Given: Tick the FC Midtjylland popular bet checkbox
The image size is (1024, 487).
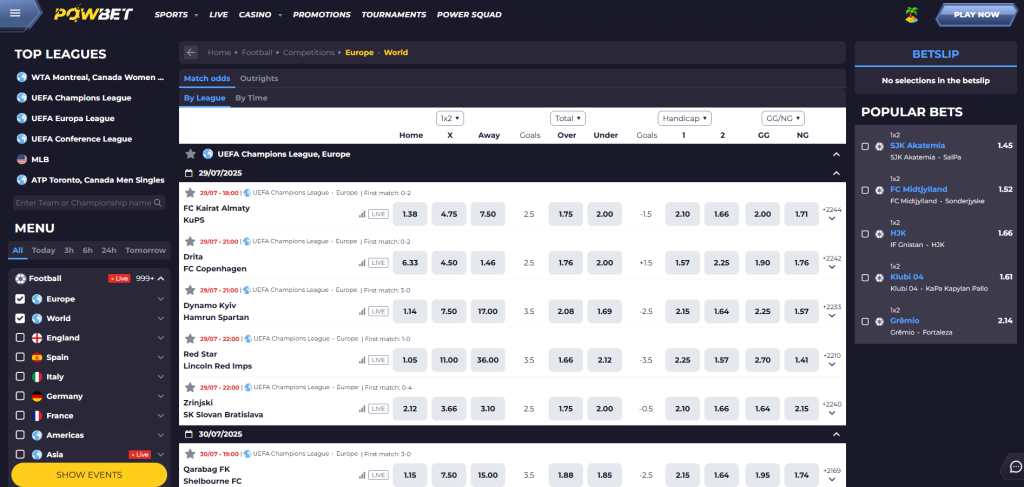Looking at the screenshot, I should (x=865, y=190).
